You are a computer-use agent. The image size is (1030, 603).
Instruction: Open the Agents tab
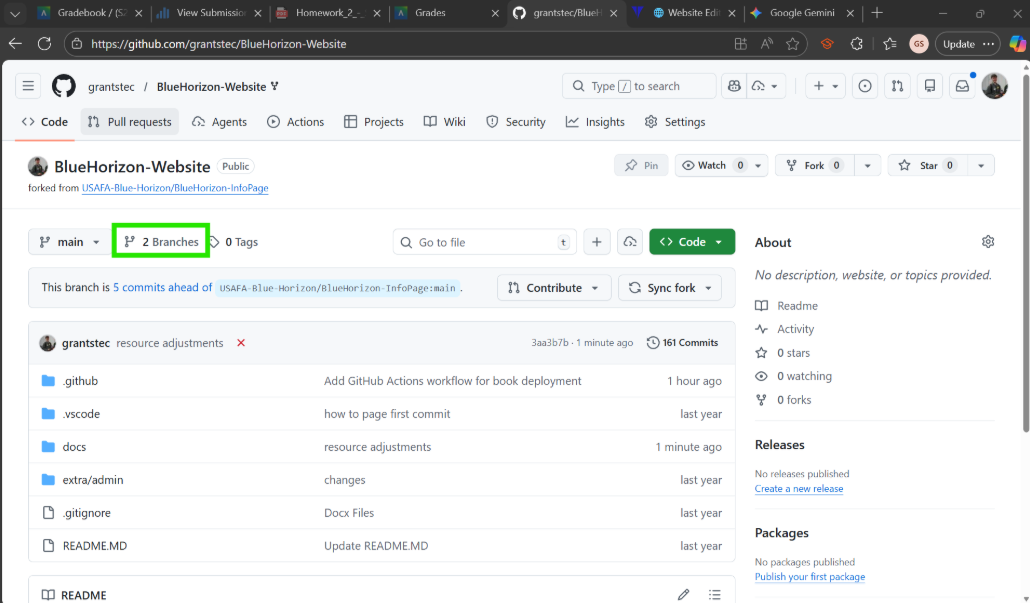(x=219, y=122)
